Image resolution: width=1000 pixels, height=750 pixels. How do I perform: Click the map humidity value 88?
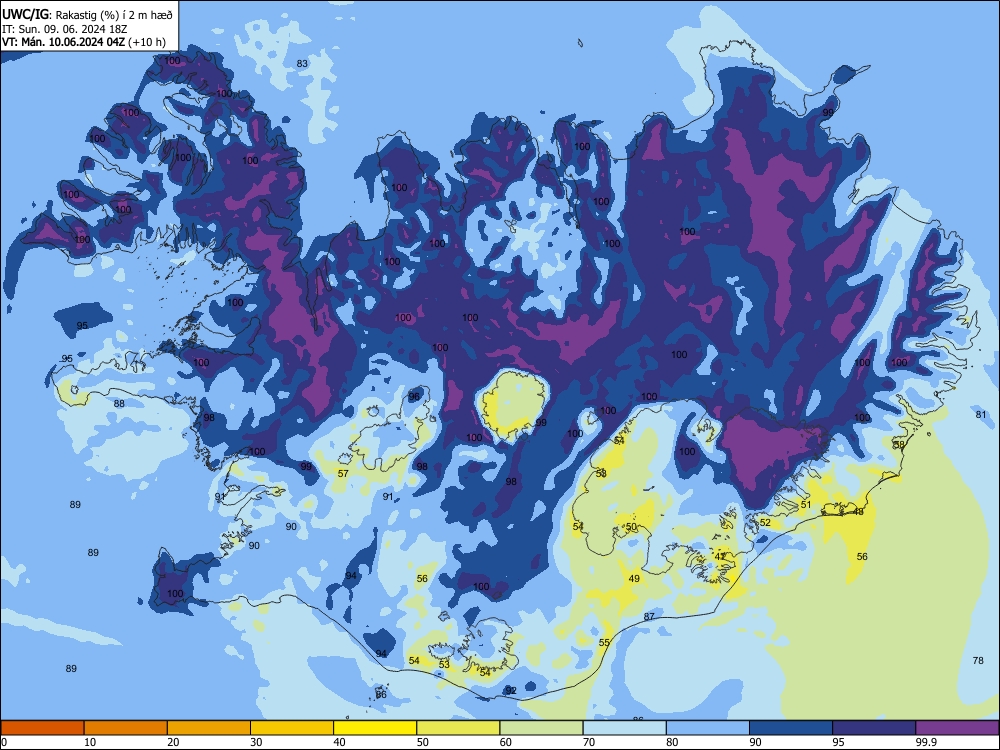coord(119,404)
